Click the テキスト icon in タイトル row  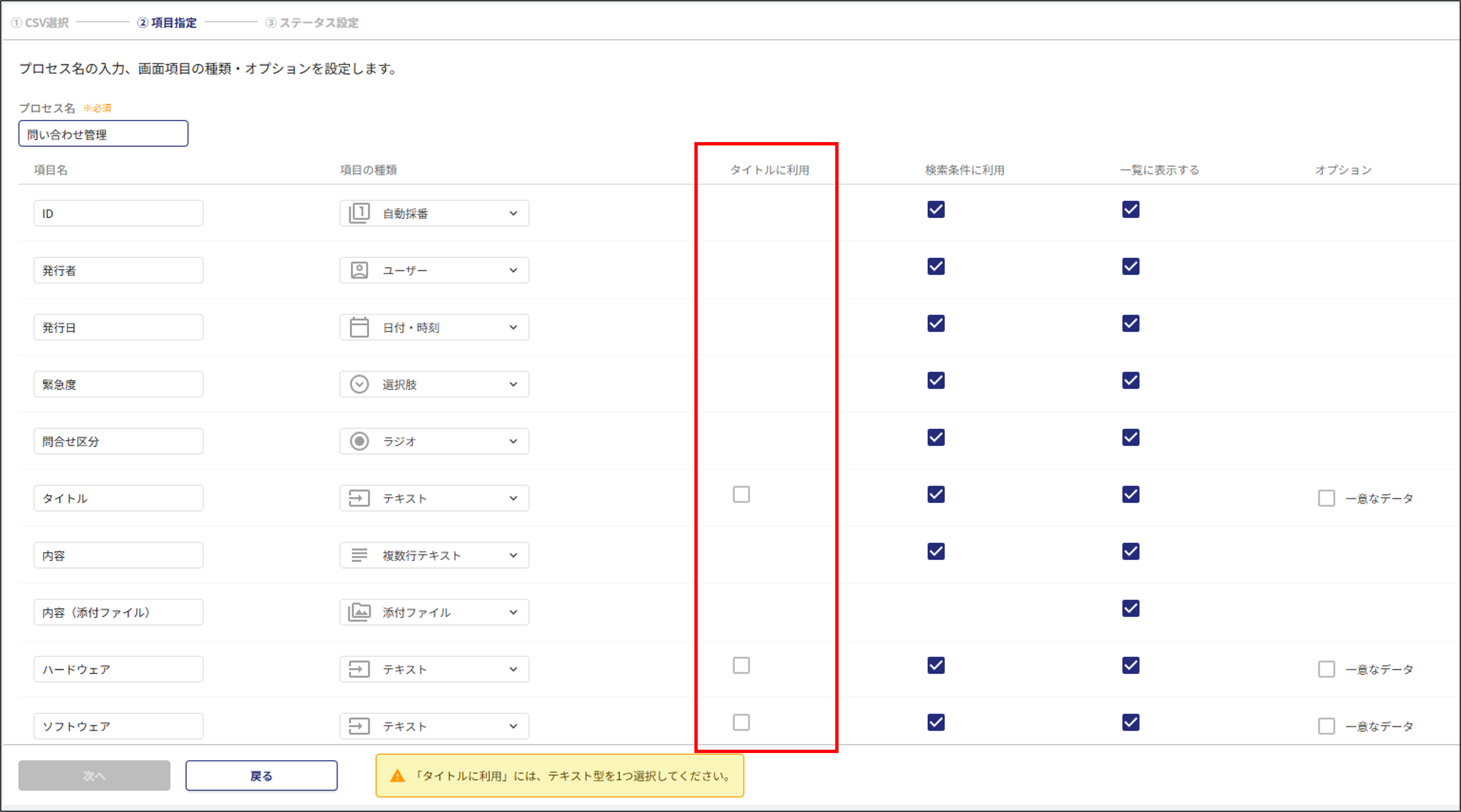359,498
